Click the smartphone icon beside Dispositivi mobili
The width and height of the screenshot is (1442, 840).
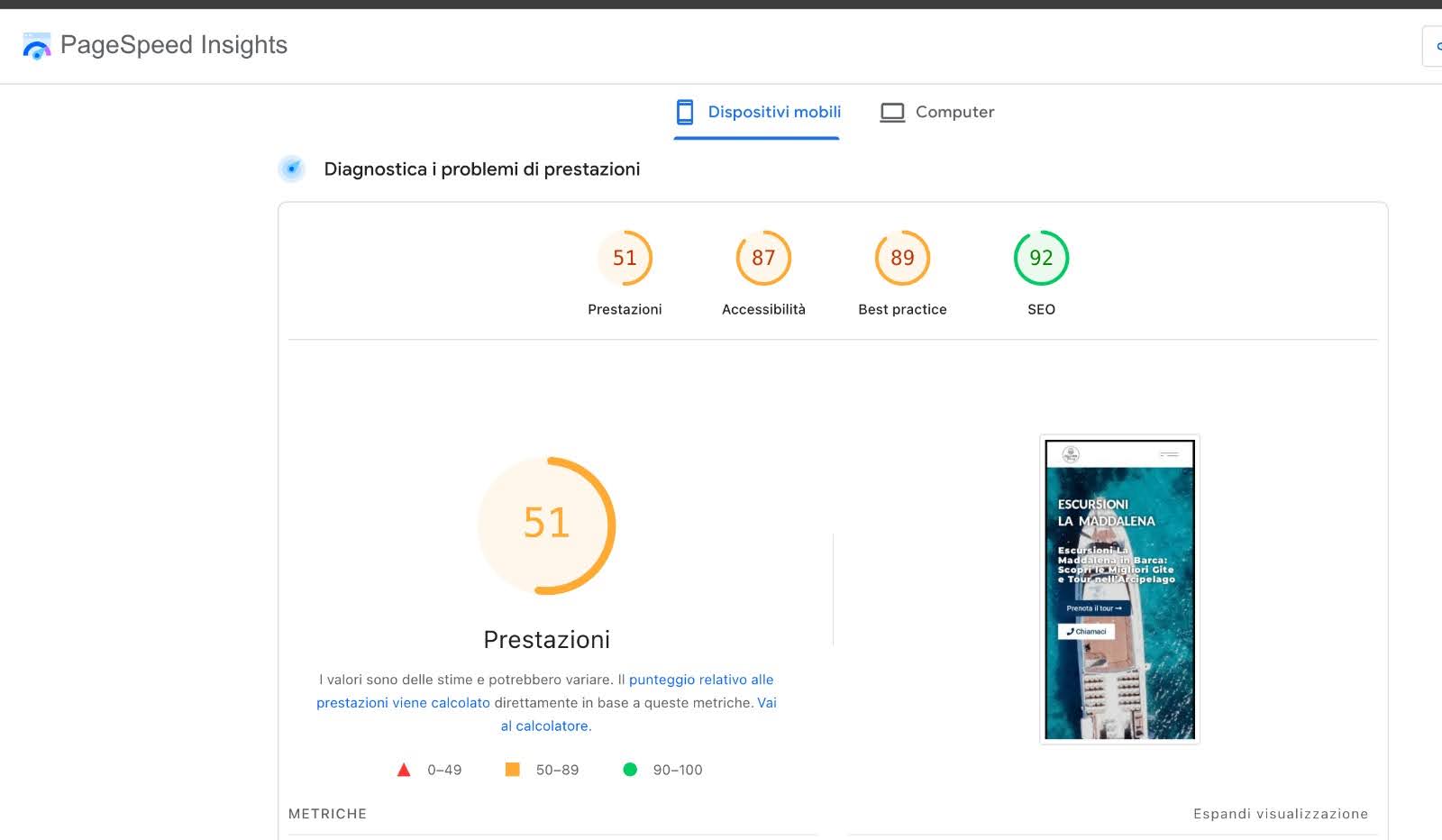click(x=684, y=111)
